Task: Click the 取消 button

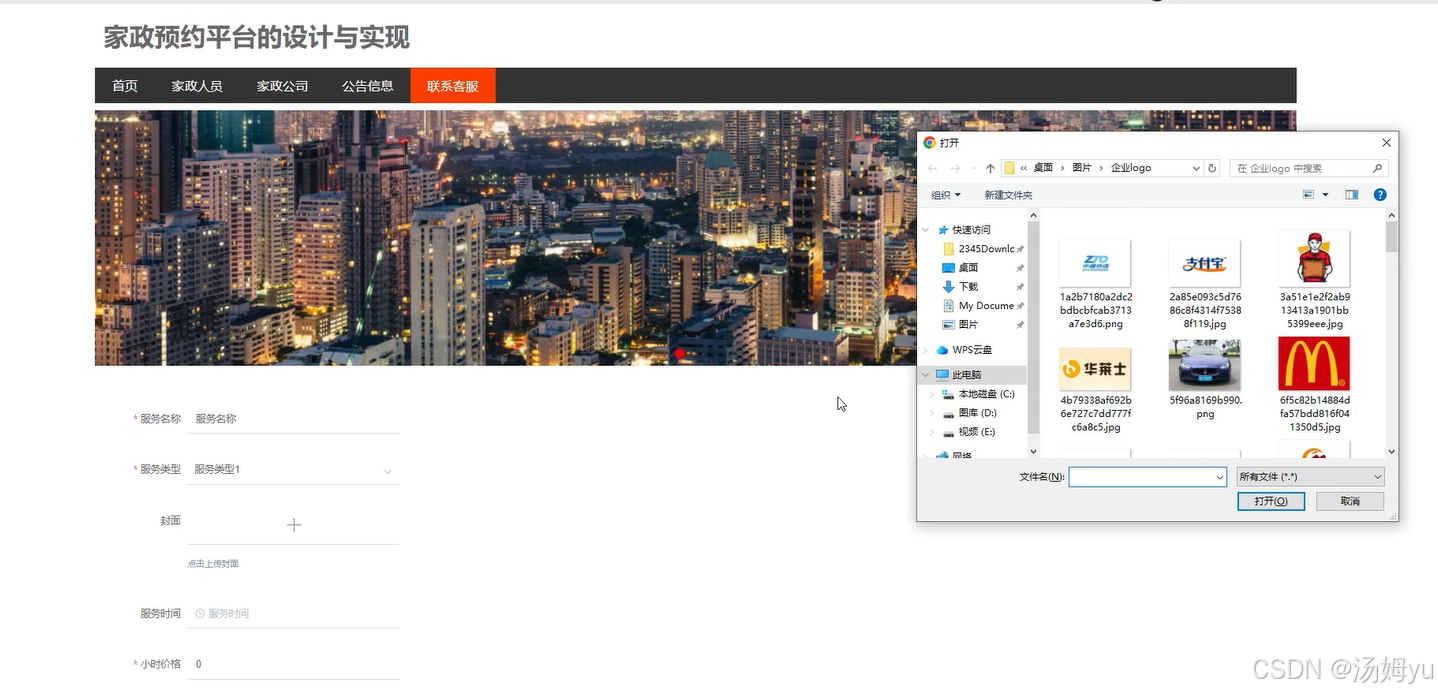Action: tap(1350, 501)
